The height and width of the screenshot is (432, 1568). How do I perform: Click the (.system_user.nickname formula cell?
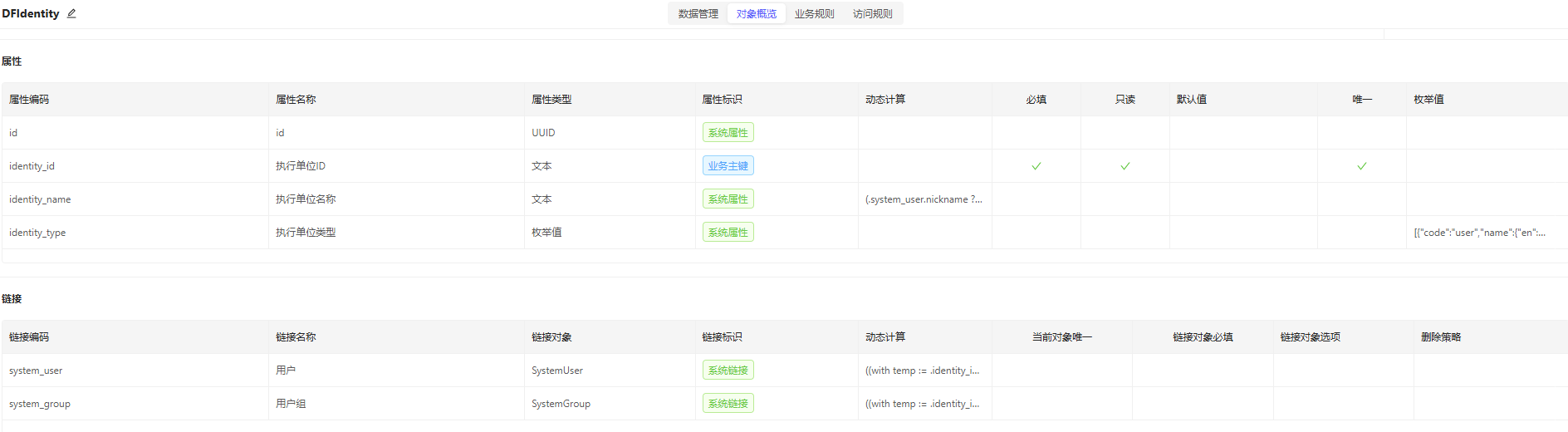point(924,199)
